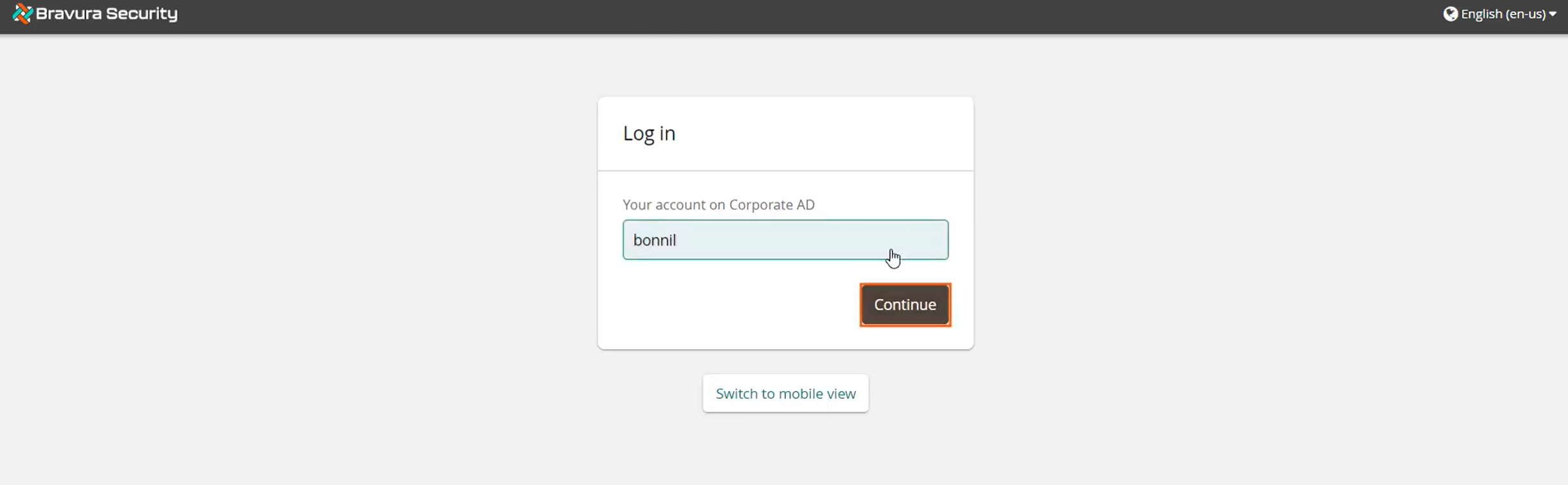This screenshot has height=485, width=1568.
Task: Select the Your account on Corporate AD label
Action: click(x=718, y=204)
